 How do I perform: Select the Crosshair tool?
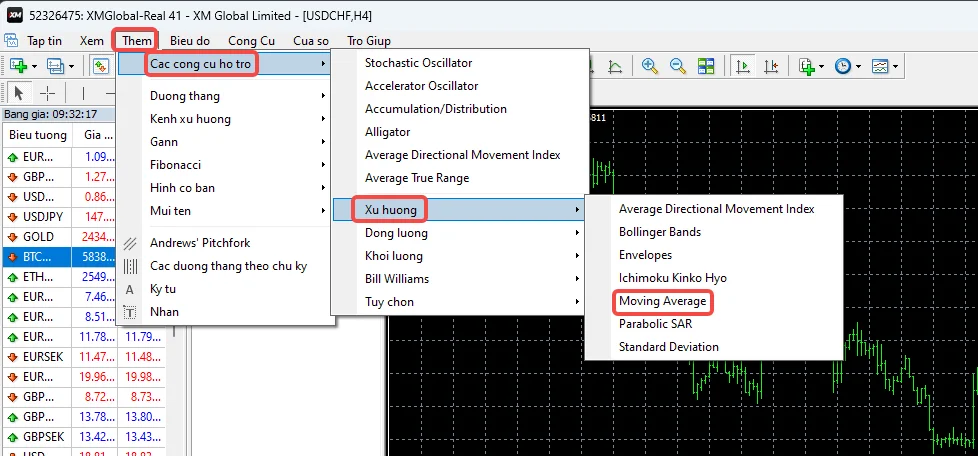47,94
